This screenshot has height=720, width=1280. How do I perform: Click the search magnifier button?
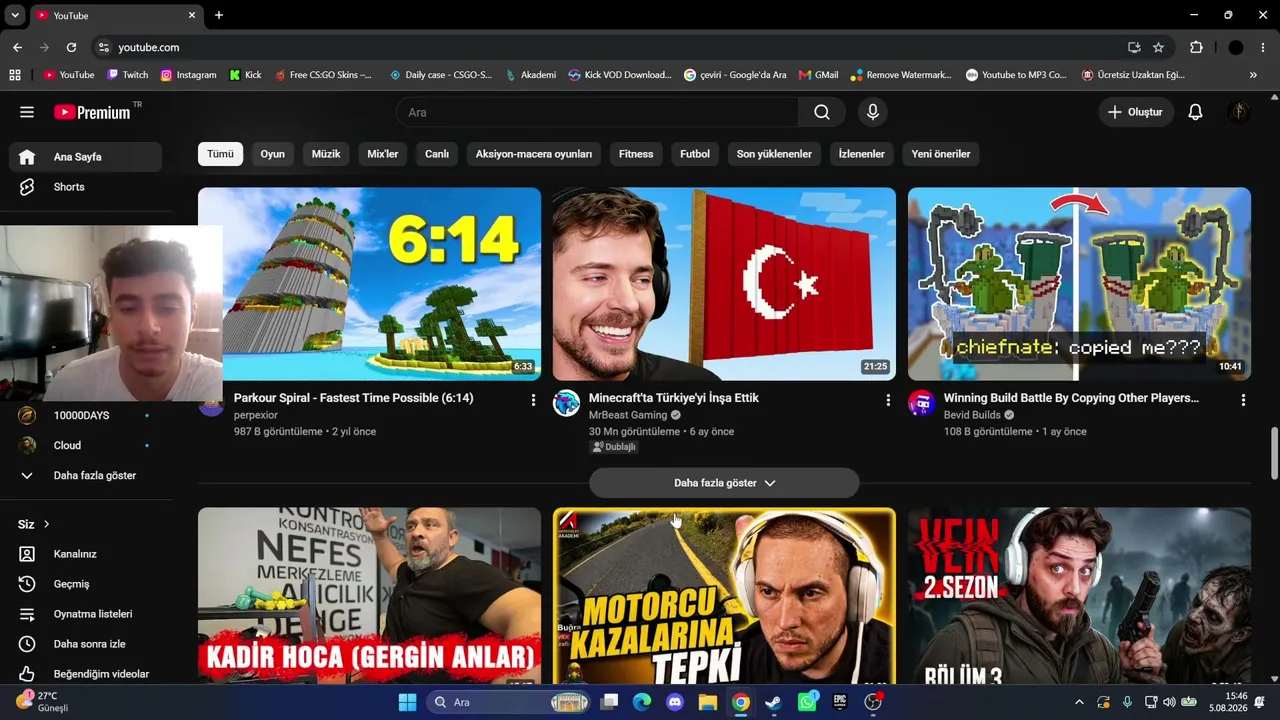click(x=822, y=112)
